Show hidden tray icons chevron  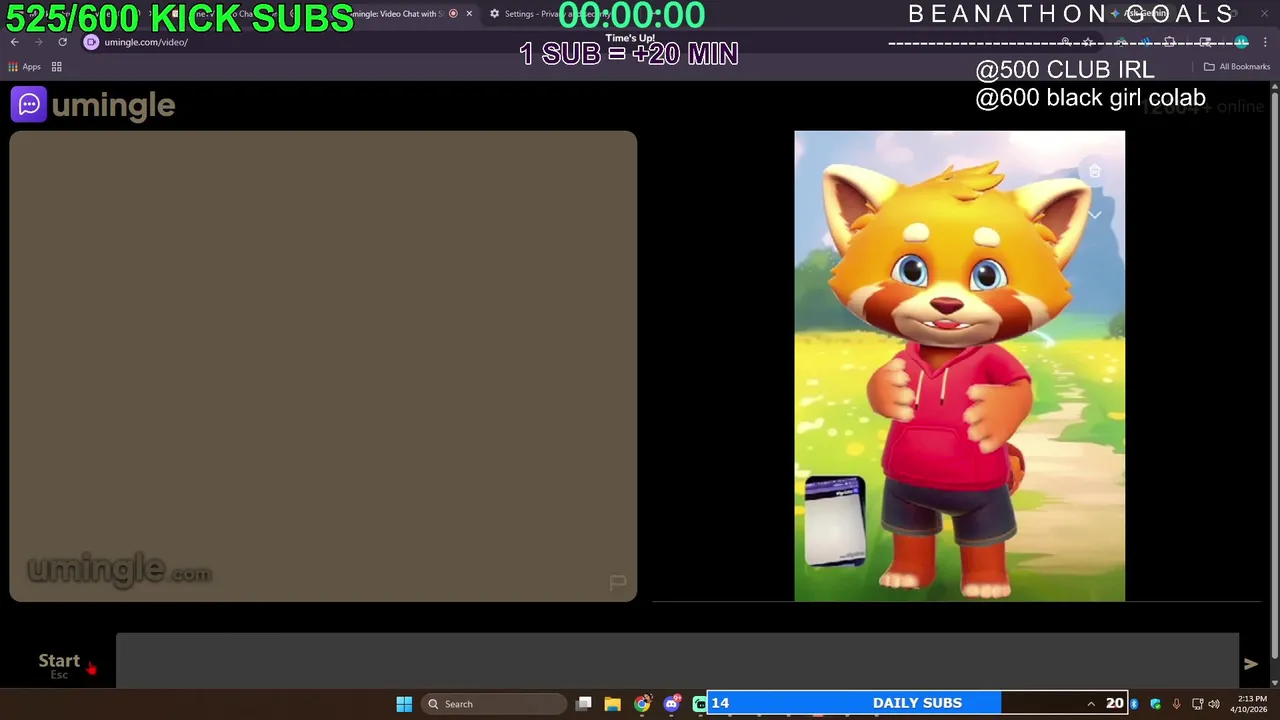point(1091,704)
